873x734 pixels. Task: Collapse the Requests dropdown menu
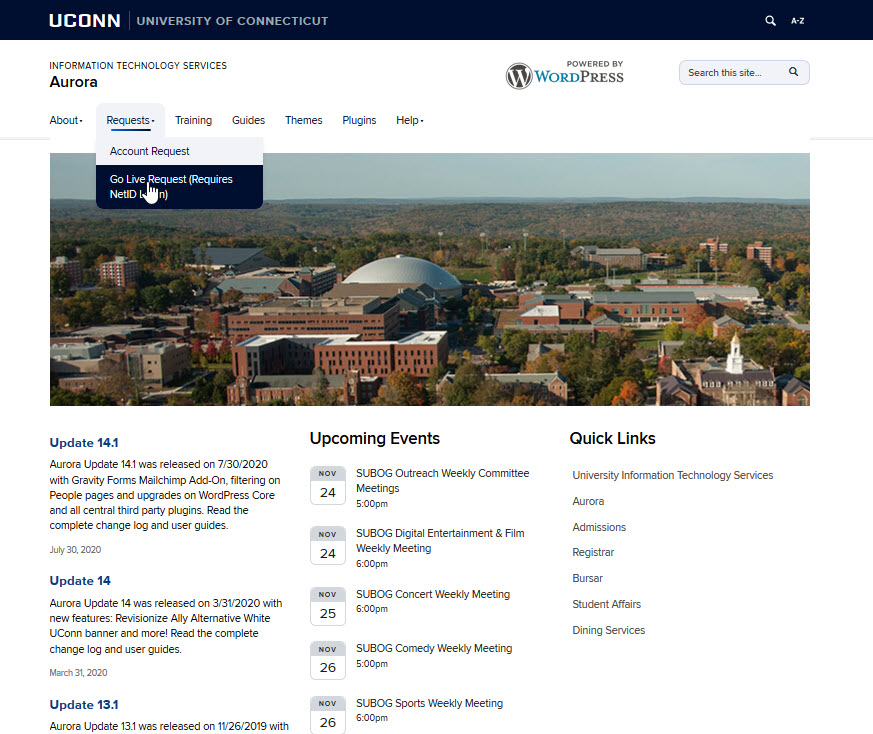coord(130,120)
